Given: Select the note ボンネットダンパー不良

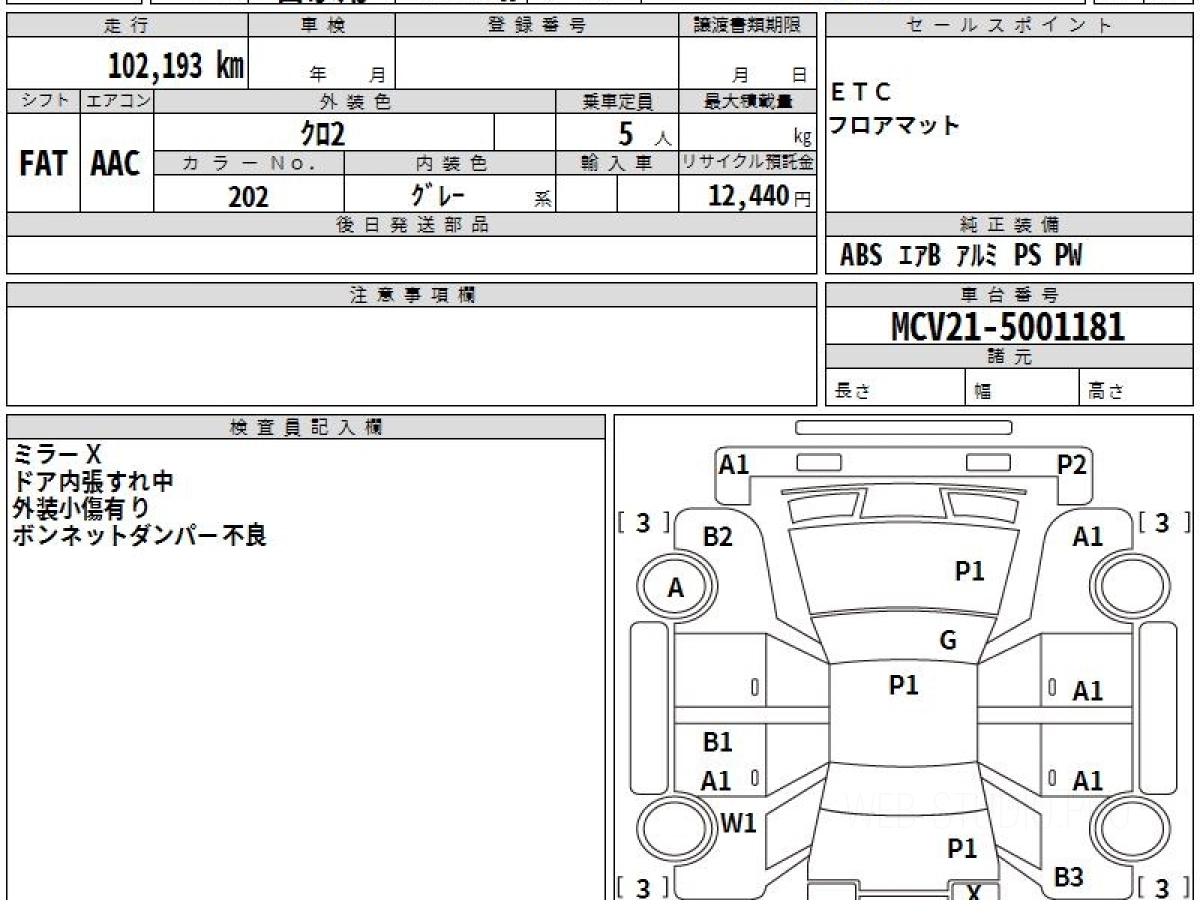Looking at the screenshot, I should click(x=139, y=535).
